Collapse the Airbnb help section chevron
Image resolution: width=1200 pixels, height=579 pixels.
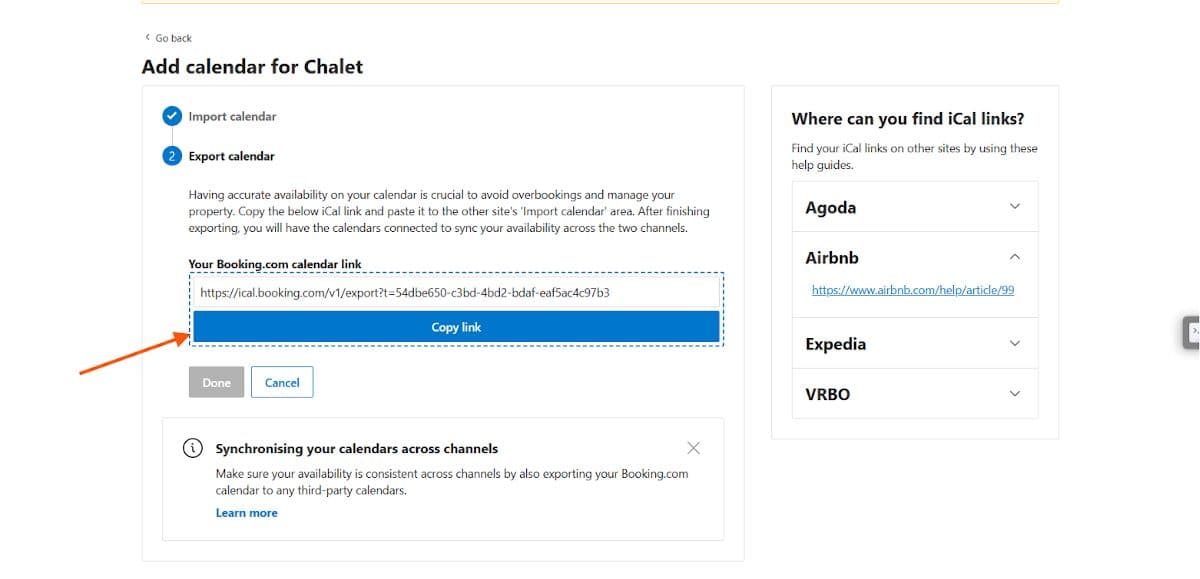pyautogui.click(x=1015, y=257)
